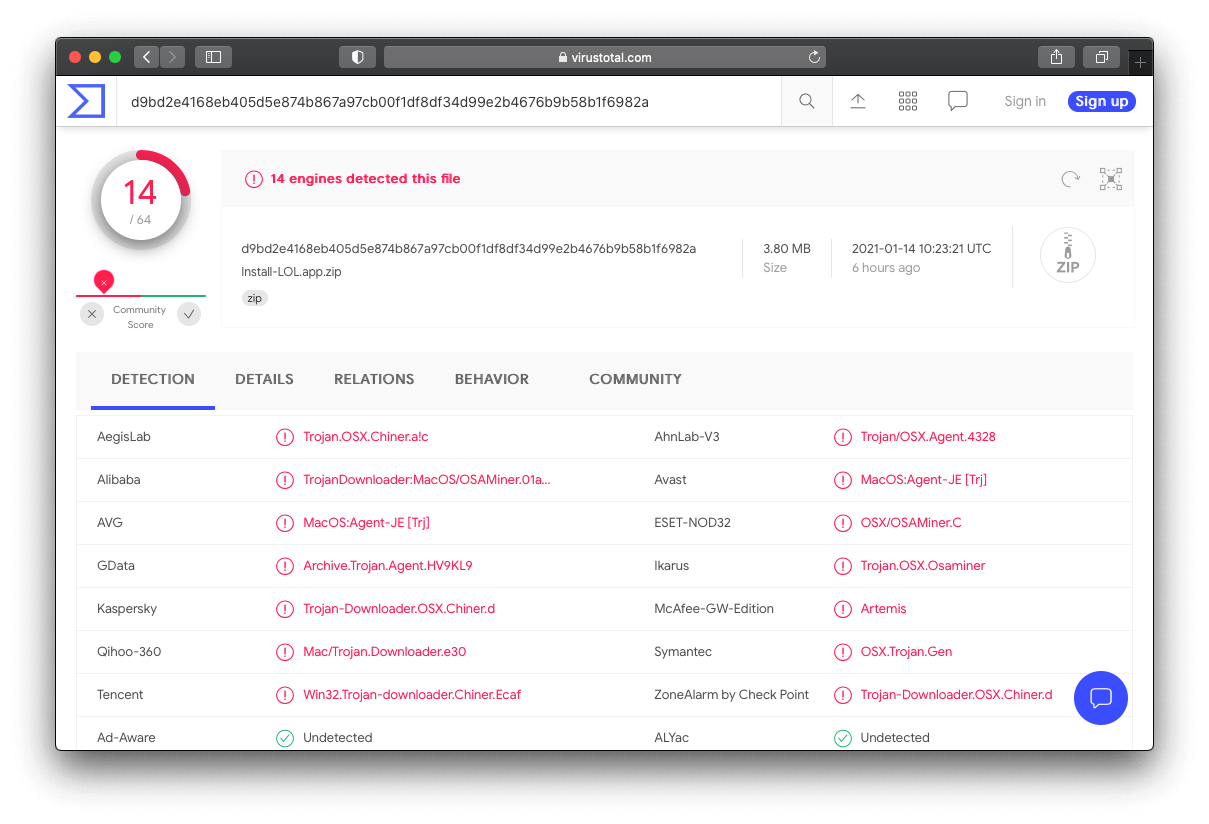This screenshot has width=1209, height=824.
Task: Click the Sign in link
Action: tap(1025, 101)
